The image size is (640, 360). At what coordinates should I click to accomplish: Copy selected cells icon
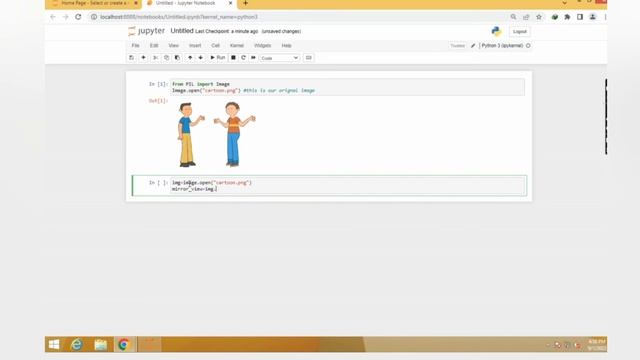tap(166, 58)
